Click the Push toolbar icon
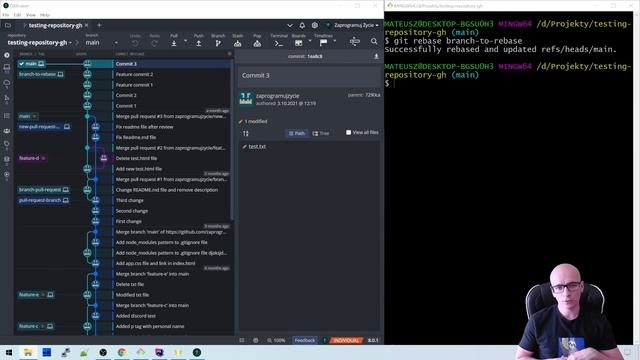Viewport: 640px width, 360px height. coord(198,43)
